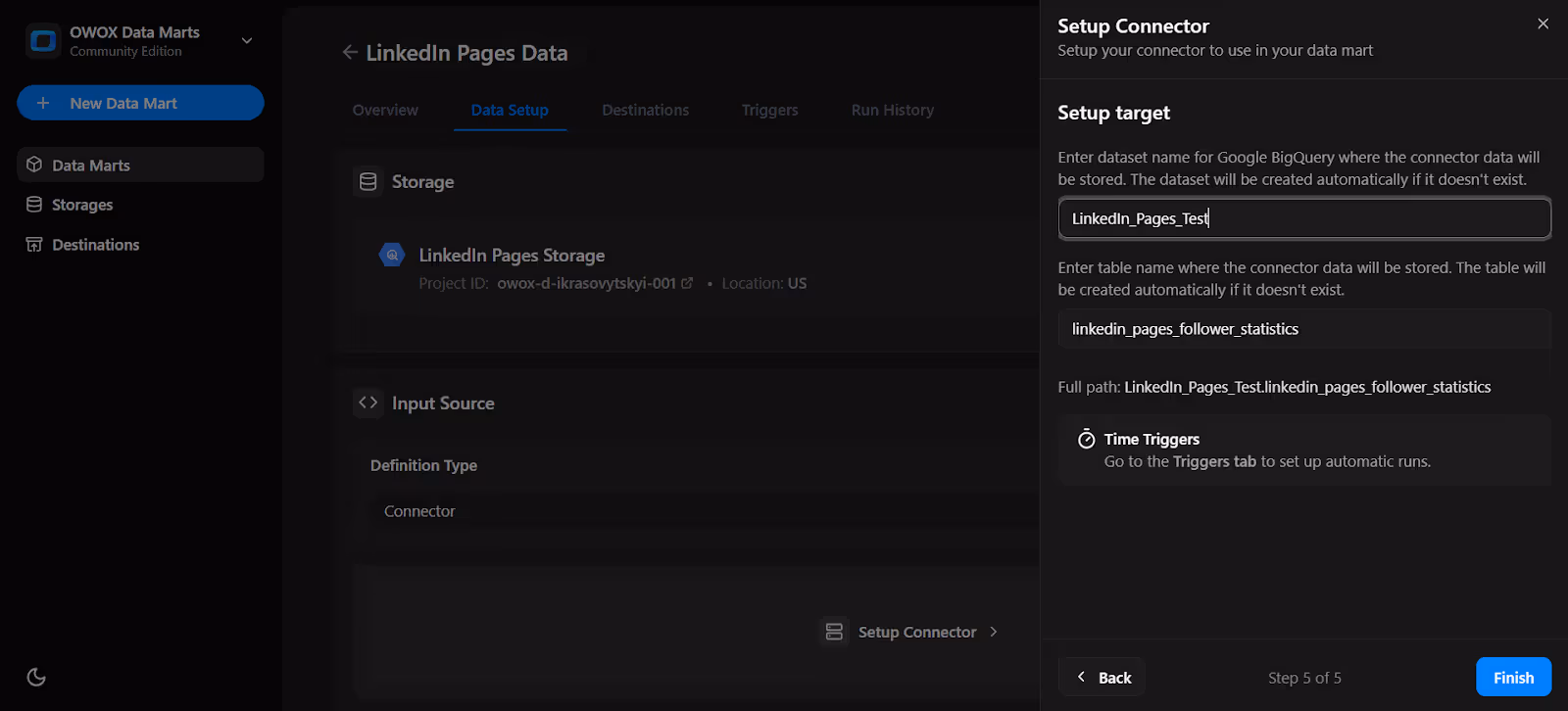1568x711 pixels.
Task: Click the Setup Connector row's server icon
Action: pos(834,632)
